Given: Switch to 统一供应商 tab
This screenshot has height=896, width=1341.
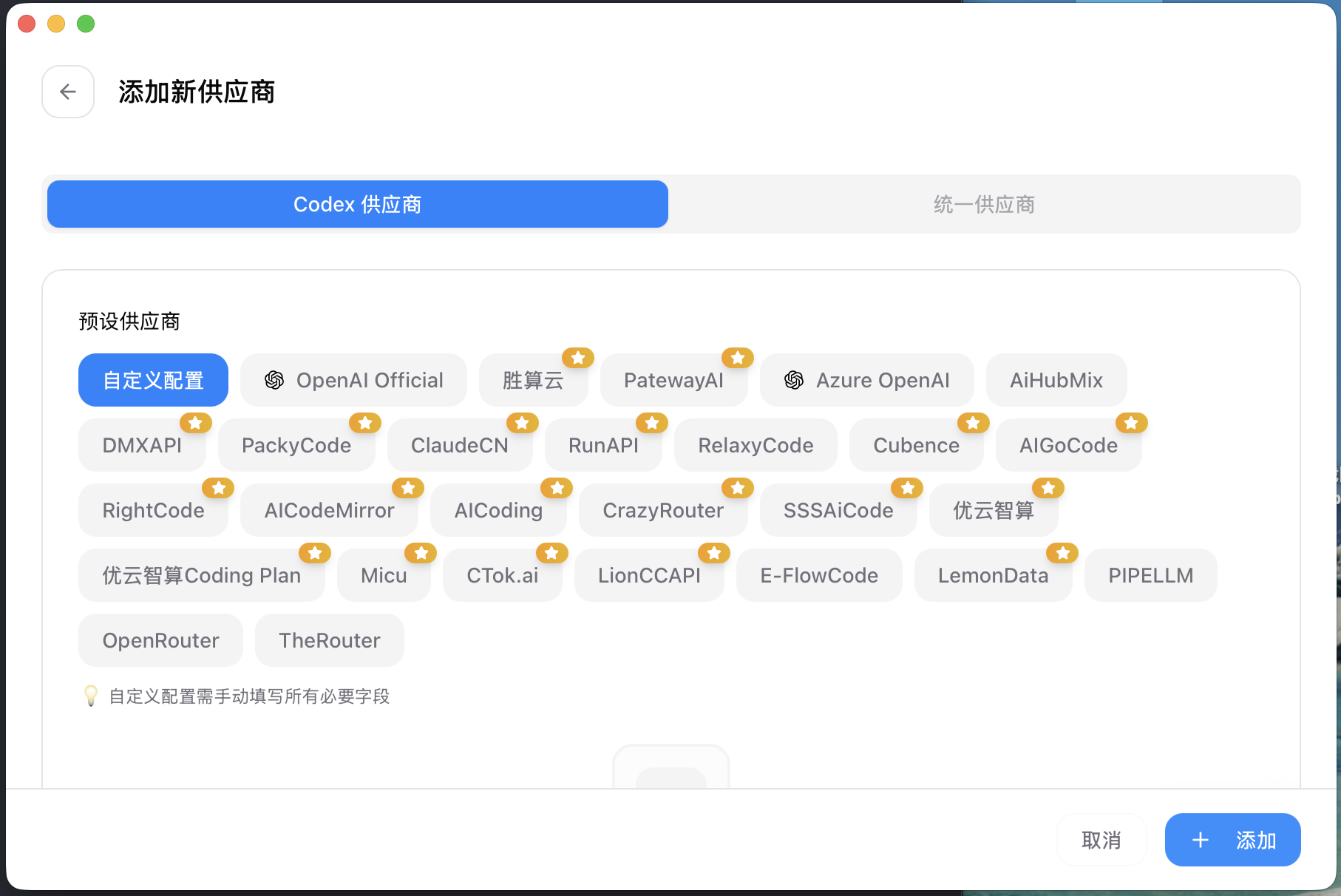Looking at the screenshot, I should click(984, 204).
